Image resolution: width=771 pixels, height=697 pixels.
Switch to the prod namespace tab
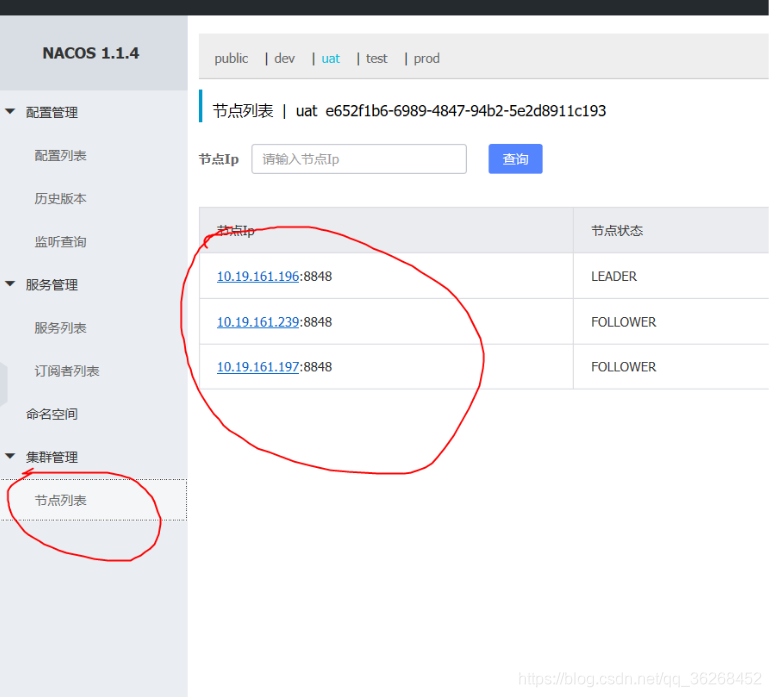(x=426, y=58)
